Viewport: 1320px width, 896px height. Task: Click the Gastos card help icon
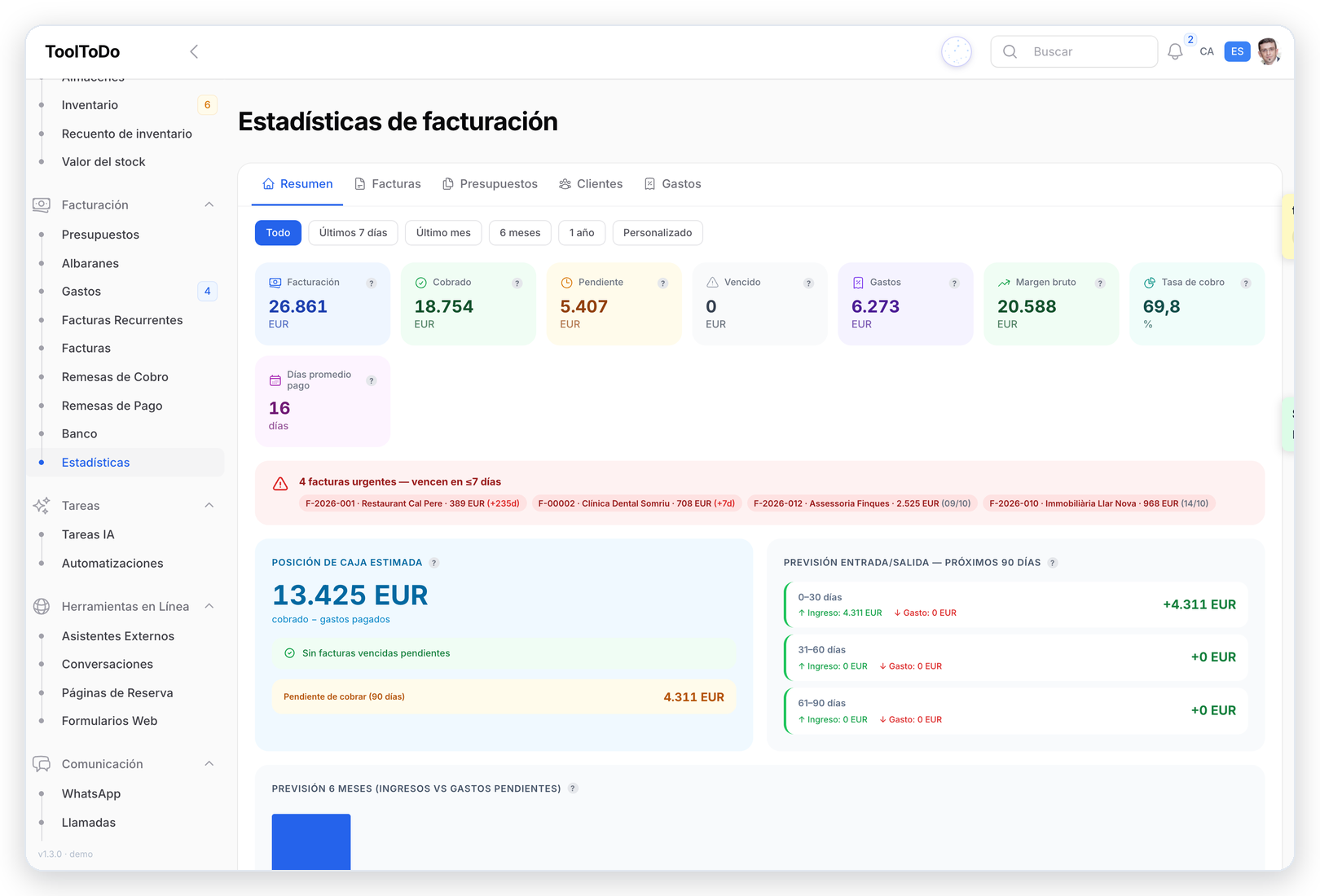coord(955,283)
